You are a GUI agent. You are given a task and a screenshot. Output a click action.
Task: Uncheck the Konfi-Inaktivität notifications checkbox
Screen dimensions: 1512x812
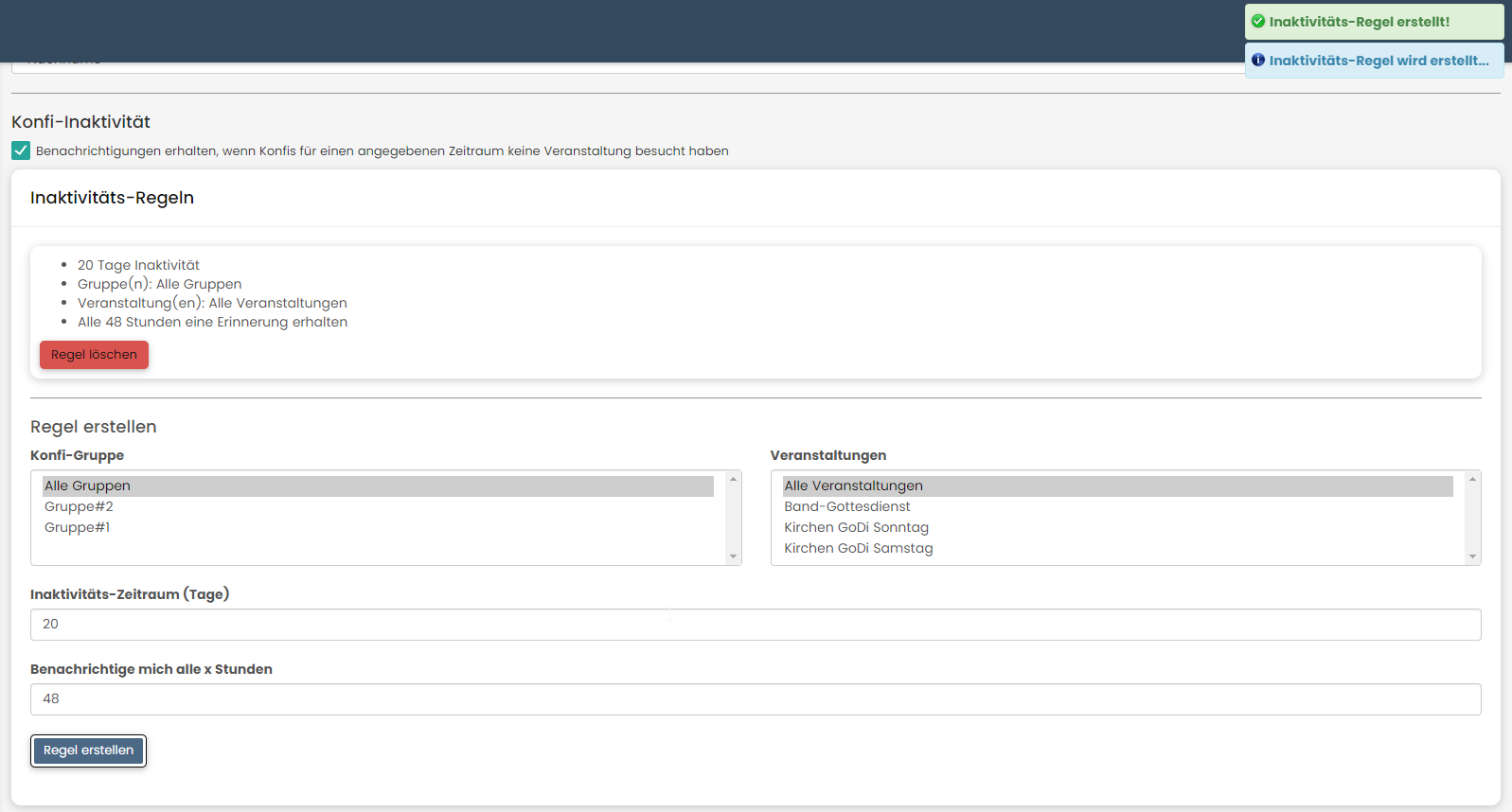click(x=21, y=150)
